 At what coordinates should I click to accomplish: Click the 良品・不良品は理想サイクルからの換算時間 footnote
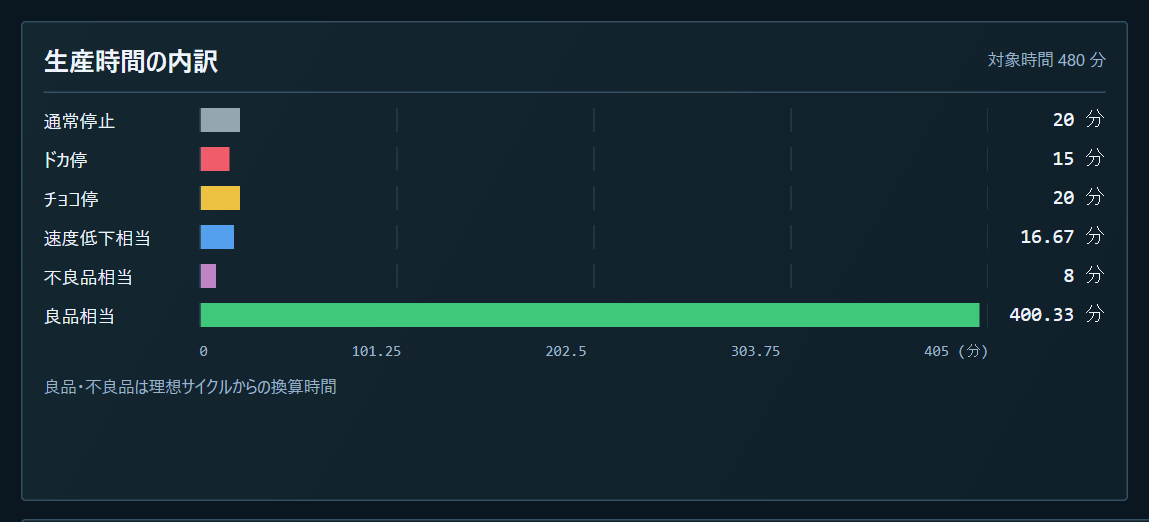click(191, 386)
